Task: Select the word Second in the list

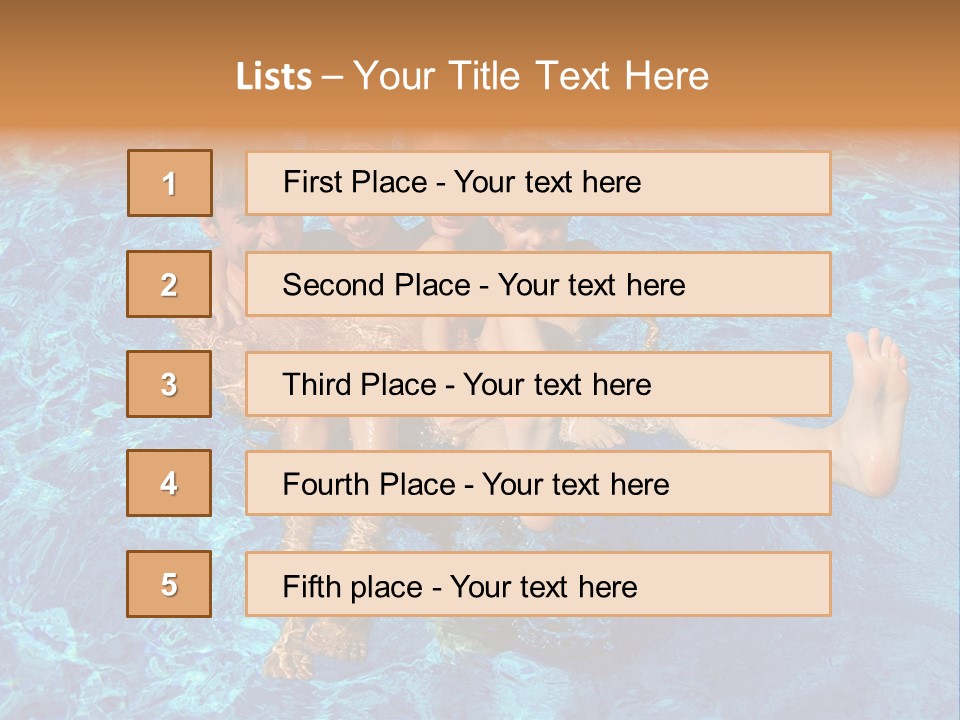Action: pyautogui.click(x=333, y=285)
